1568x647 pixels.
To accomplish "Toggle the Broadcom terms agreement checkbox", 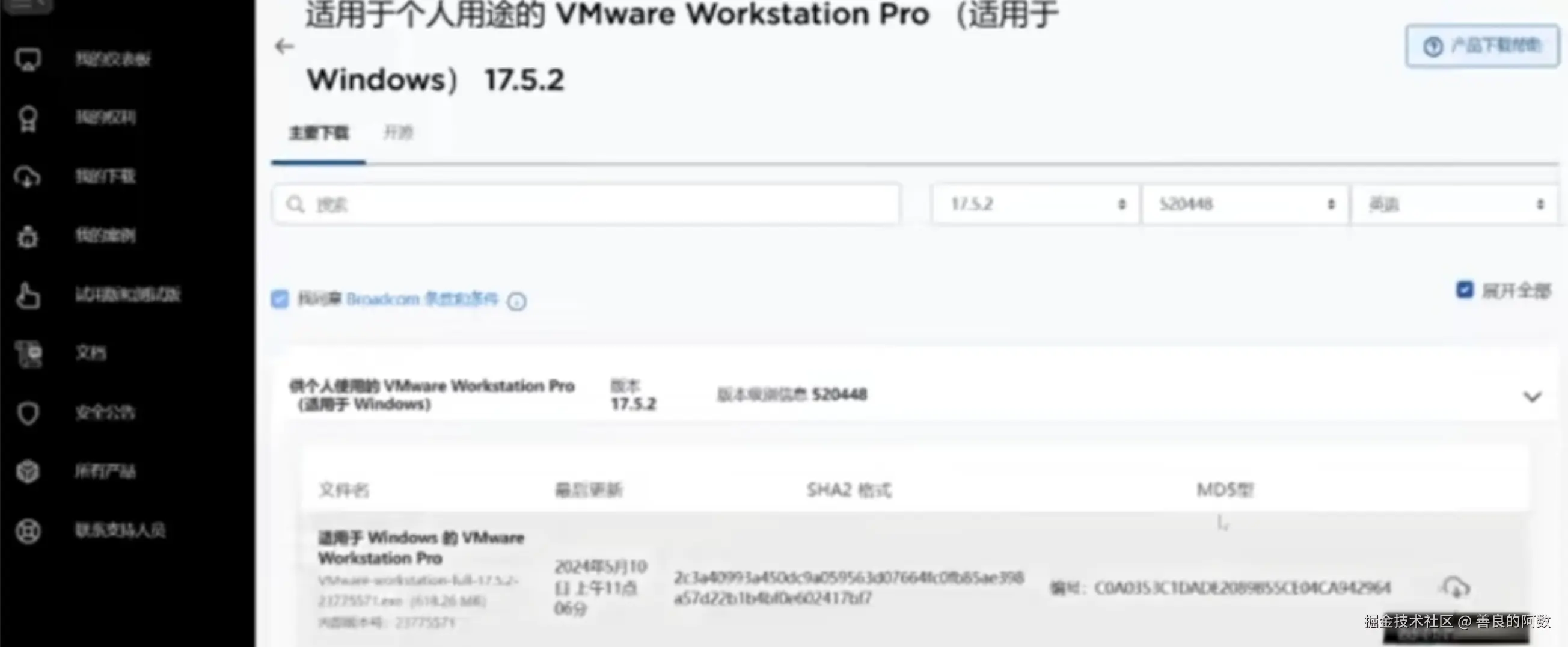I will (x=280, y=299).
